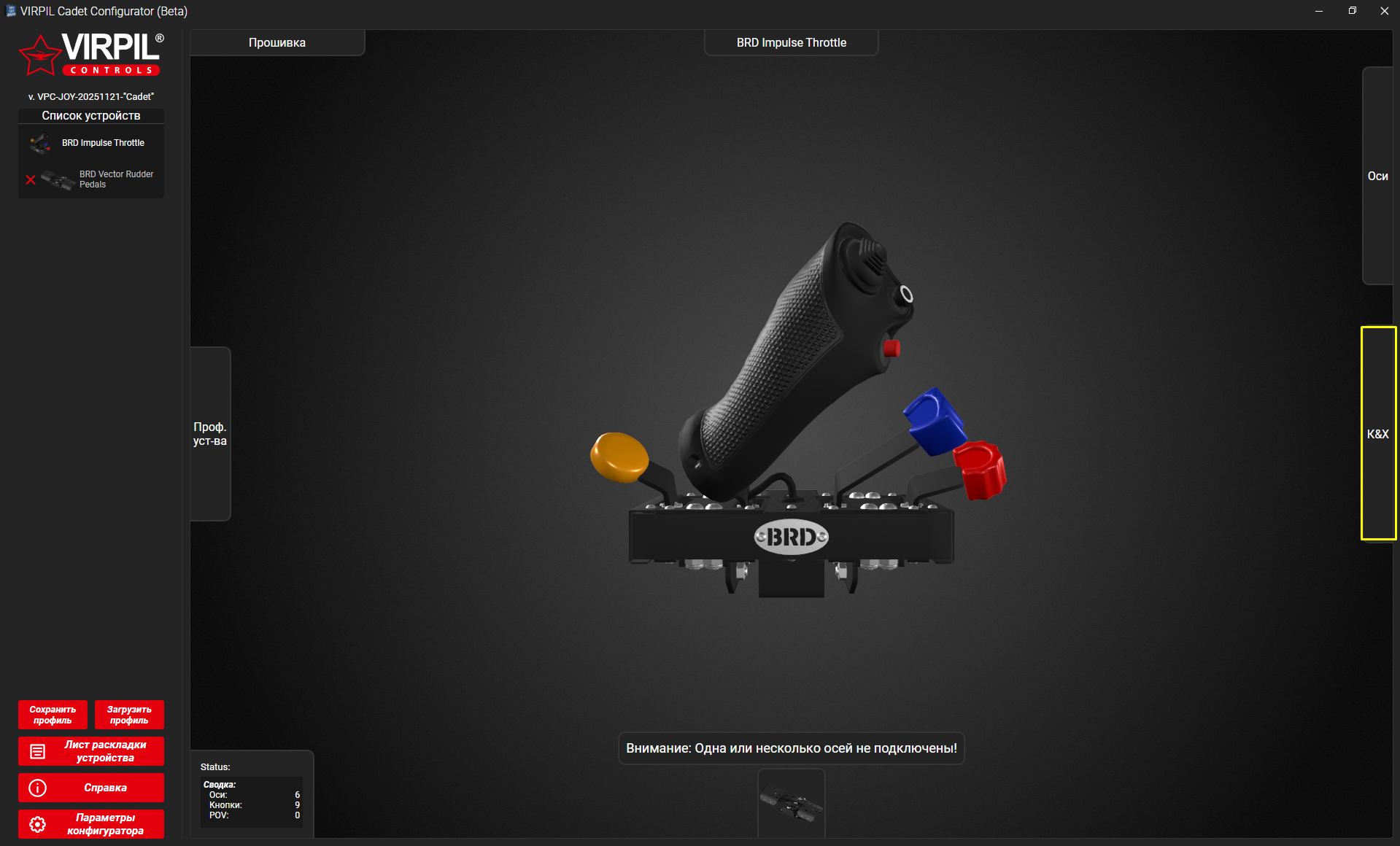This screenshot has height=846, width=1400.
Task: Click the rudder pedals device thumbnail icon
Action: coord(58,179)
